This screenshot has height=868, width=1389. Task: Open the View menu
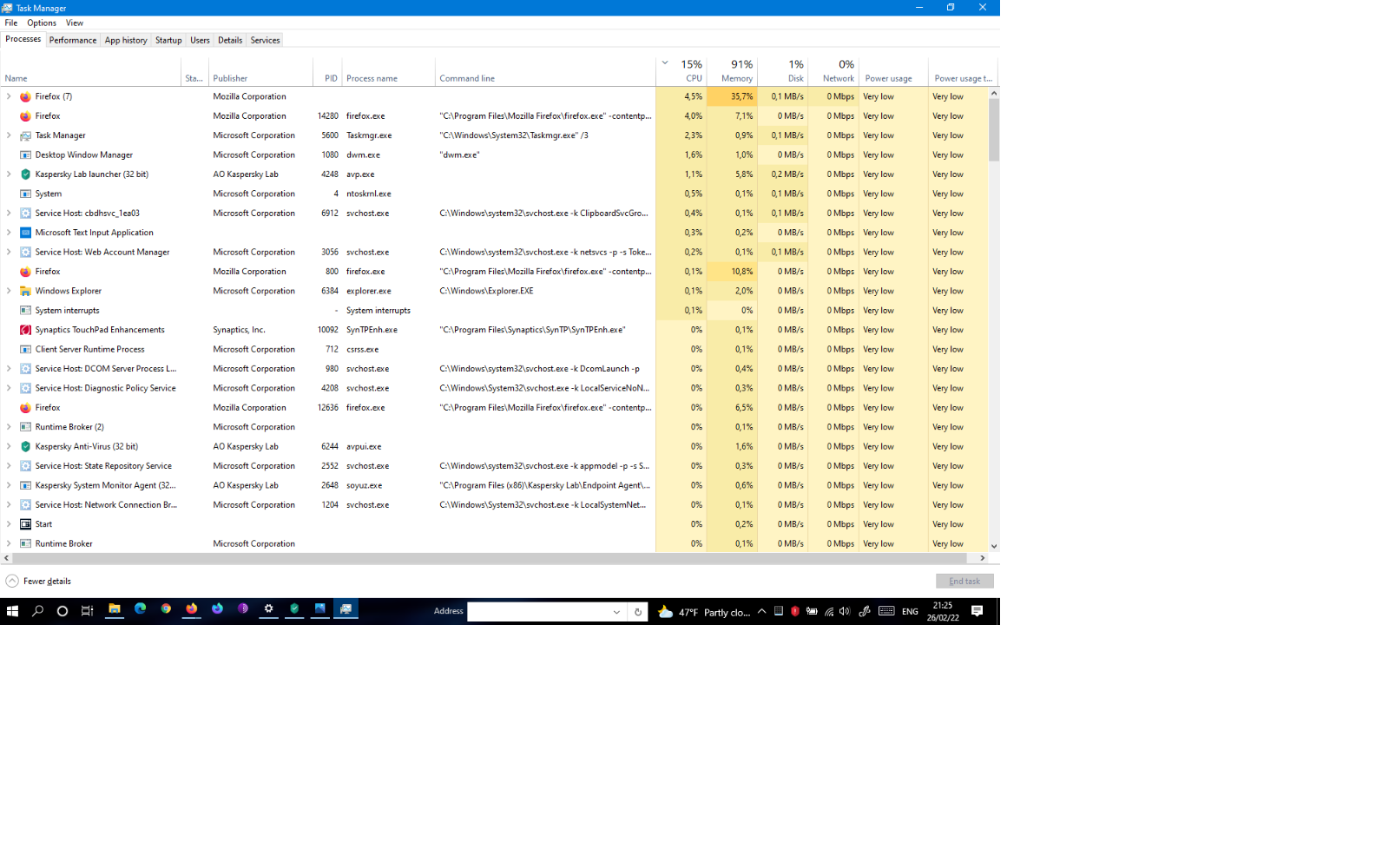(75, 23)
